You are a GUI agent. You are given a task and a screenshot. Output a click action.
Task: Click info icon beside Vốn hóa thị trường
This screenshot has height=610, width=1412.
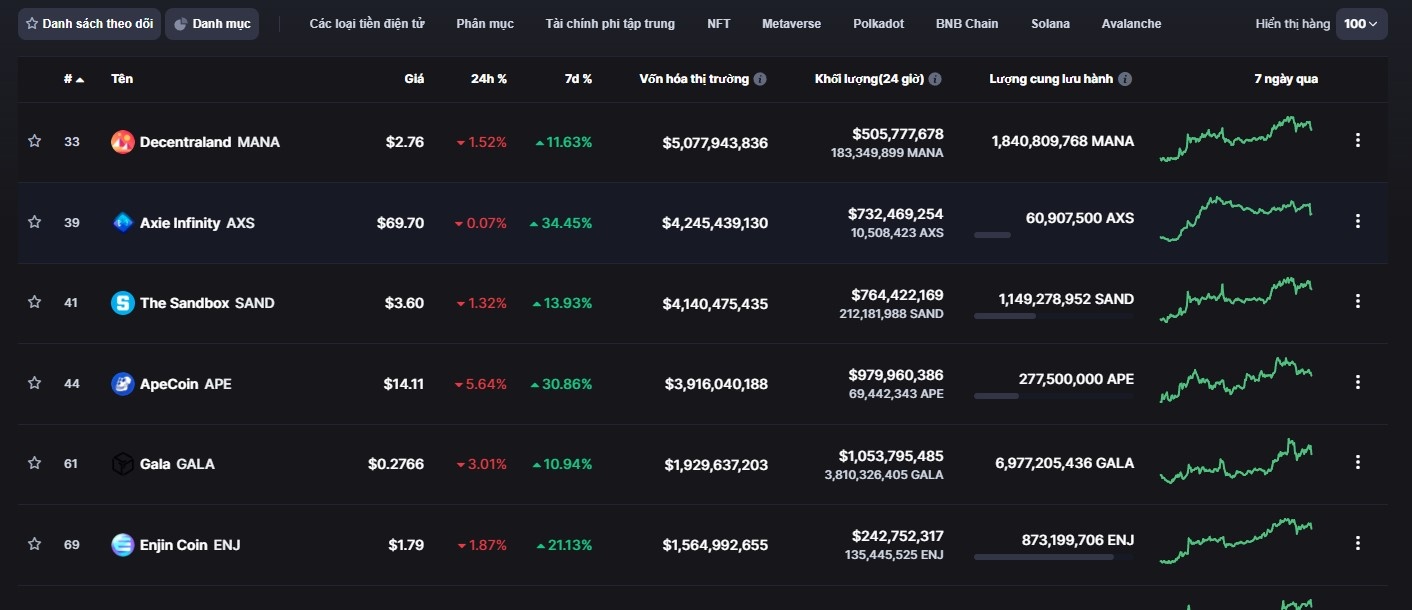[760, 79]
